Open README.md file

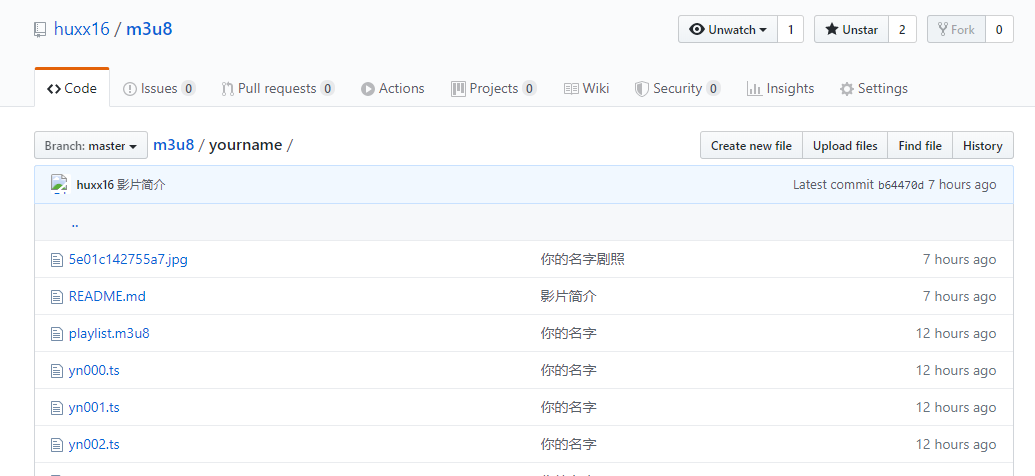tap(107, 296)
